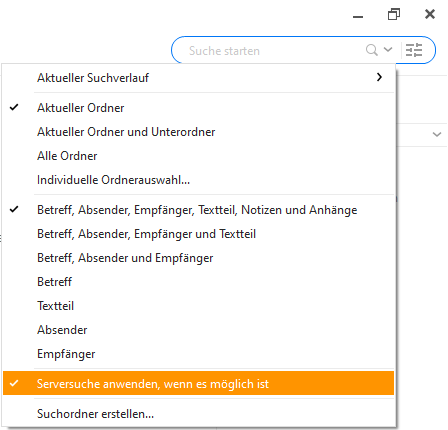Select Betreff, Absender, Empfänger und Textteil
Image resolution: width=448 pixels, height=430 pixels.
coord(198,234)
